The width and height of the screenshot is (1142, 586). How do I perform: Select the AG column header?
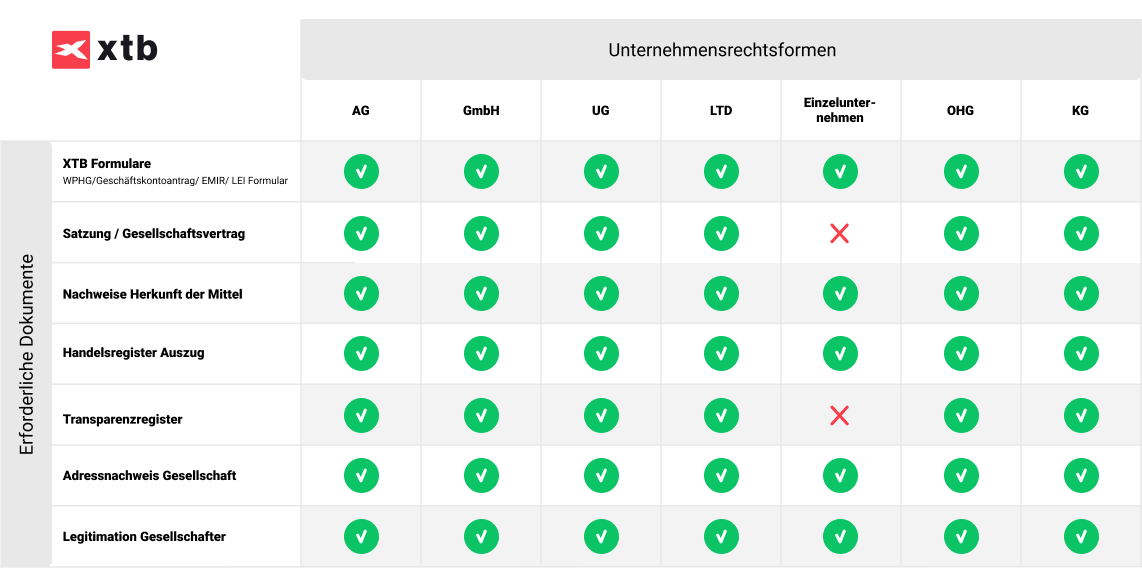(361, 111)
